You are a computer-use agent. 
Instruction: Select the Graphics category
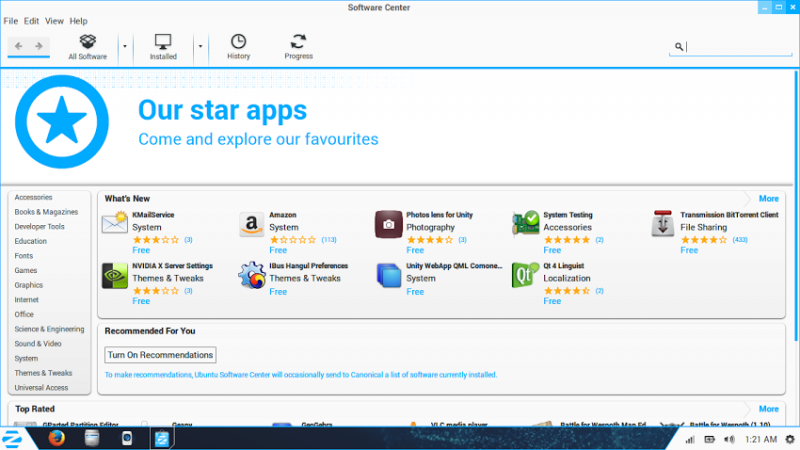coord(29,285)
